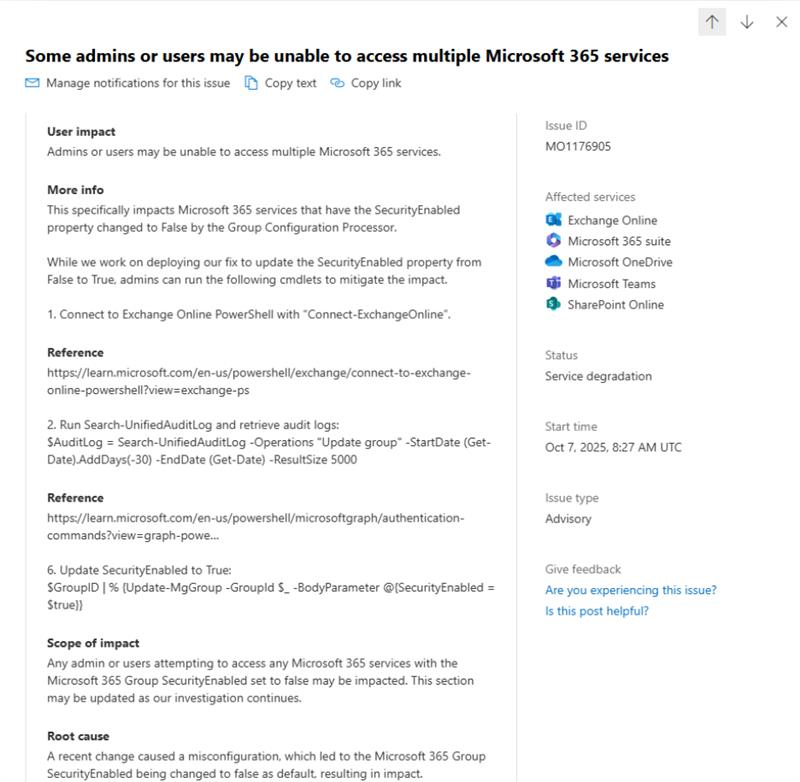Select the start time Oct 7, 2025 value
The width and height of the screenshot is (800, 782).
(x=613, y=447)
